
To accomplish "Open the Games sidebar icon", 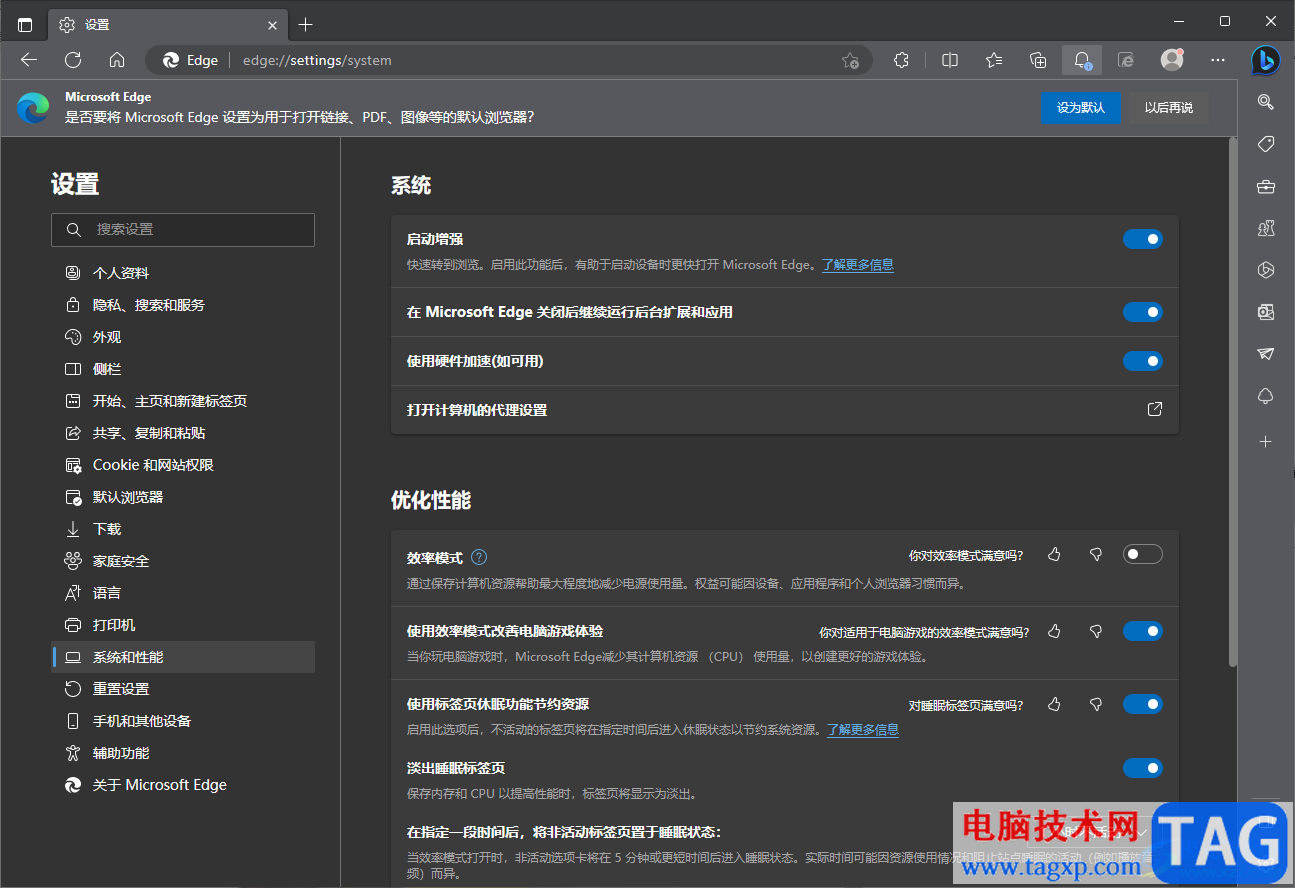I will tap(1265, 228).
